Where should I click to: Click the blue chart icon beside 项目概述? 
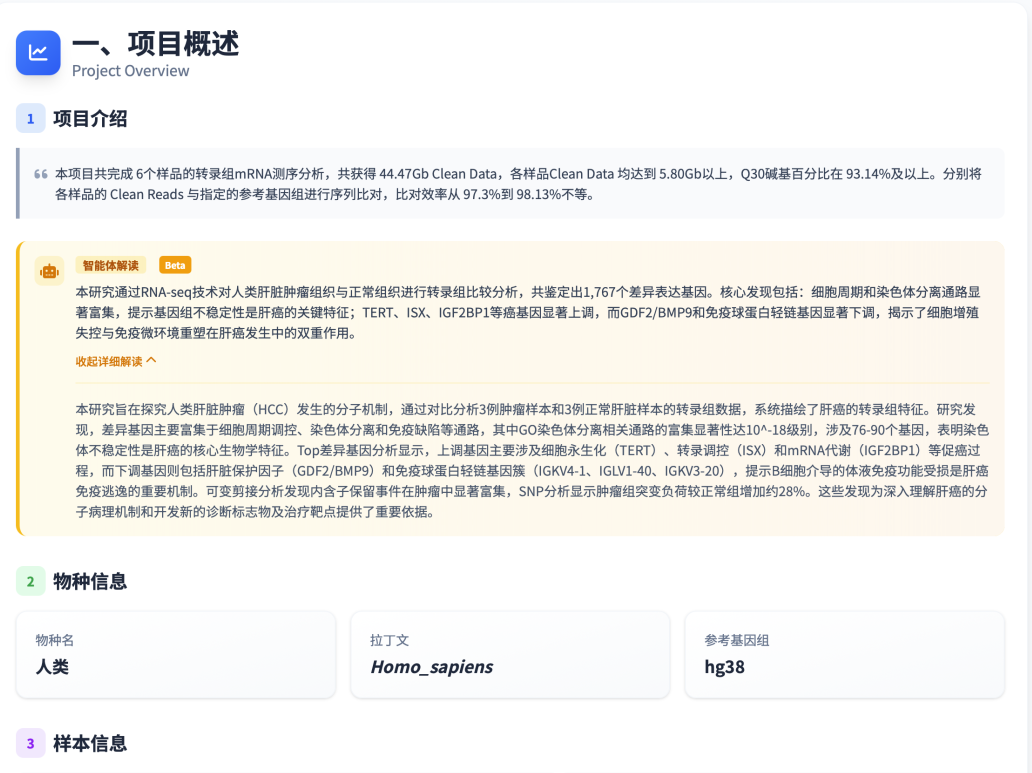(x=38, y=53)
